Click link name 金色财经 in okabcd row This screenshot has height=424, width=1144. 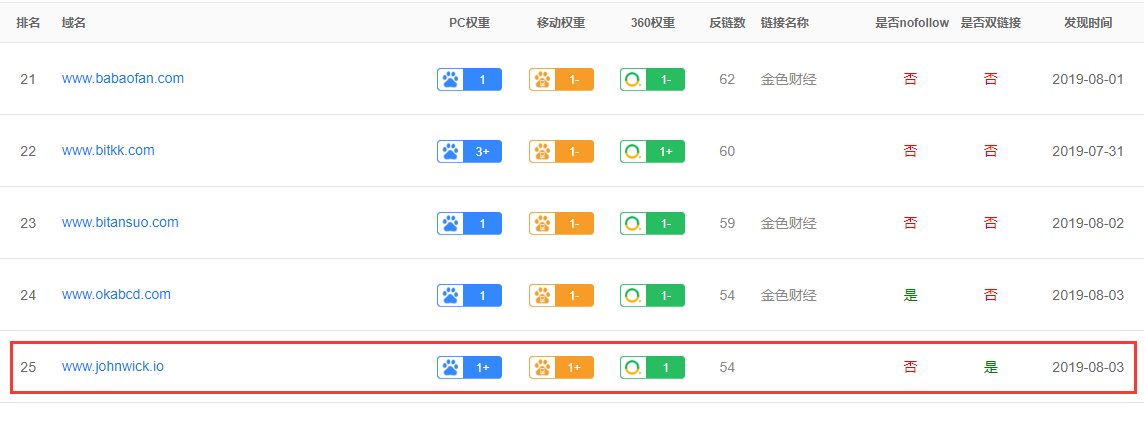coord(789,296)
